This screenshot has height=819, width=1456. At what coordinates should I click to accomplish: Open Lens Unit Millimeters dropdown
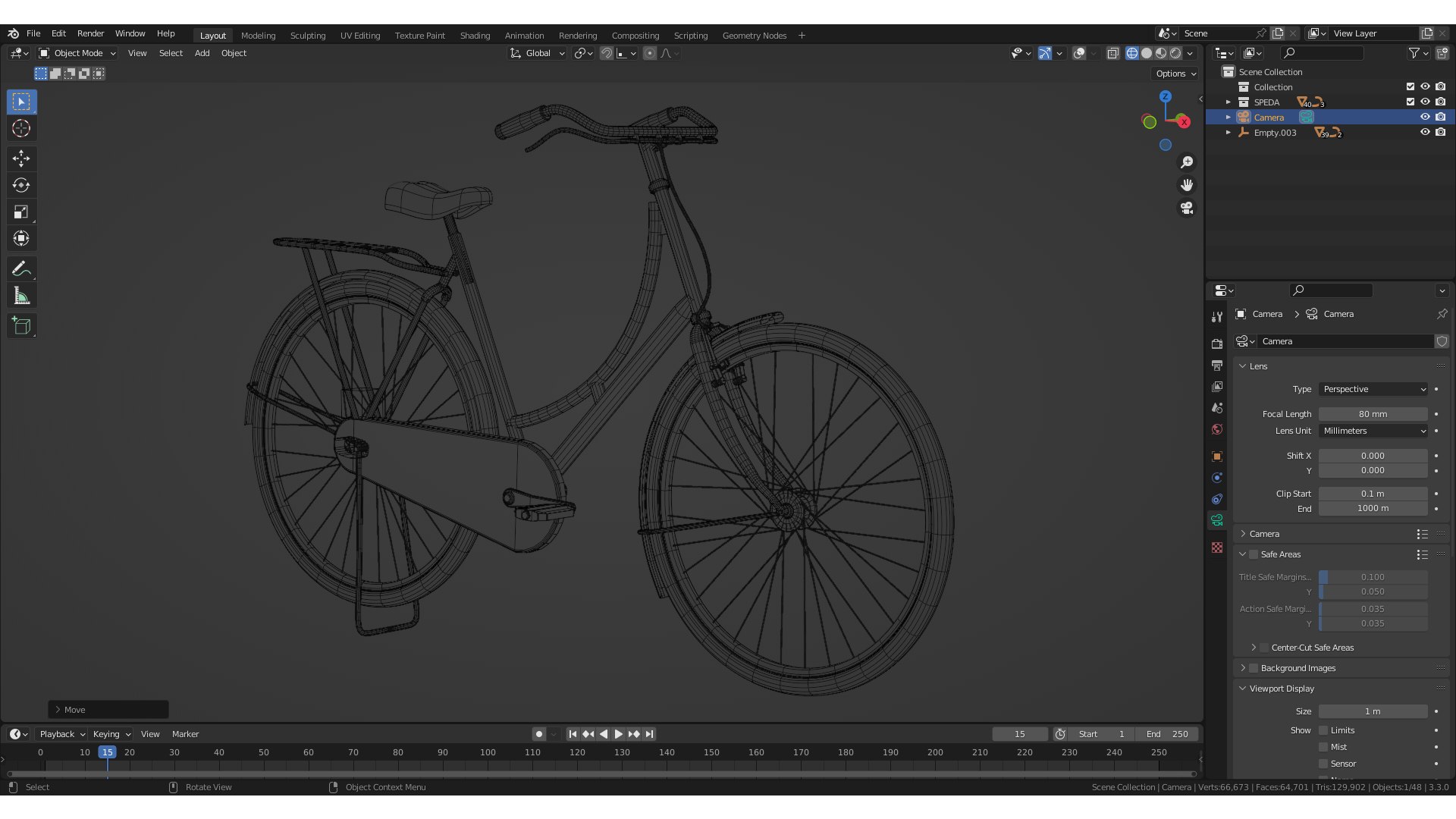pos(1373,431)
